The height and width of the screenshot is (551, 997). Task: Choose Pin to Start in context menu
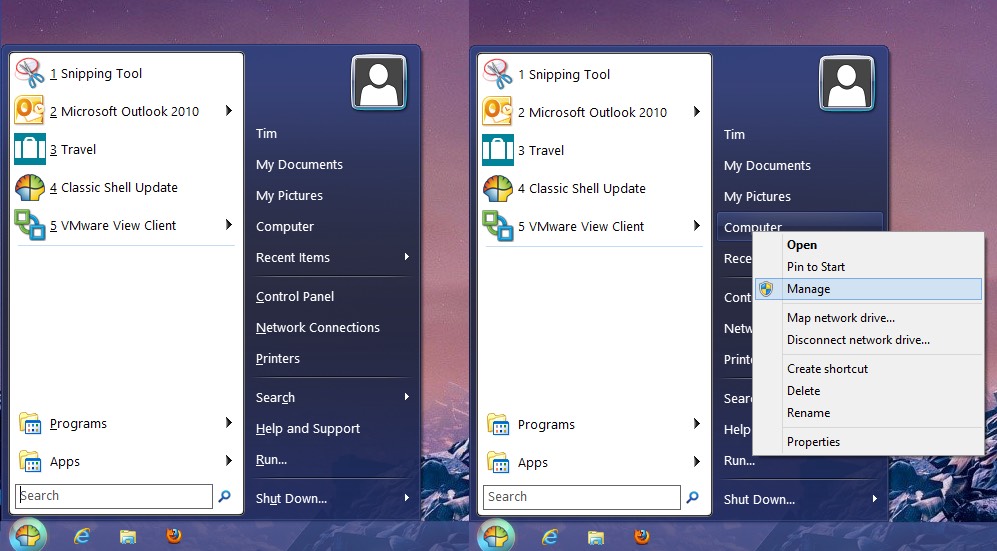(x=816, y=267)
